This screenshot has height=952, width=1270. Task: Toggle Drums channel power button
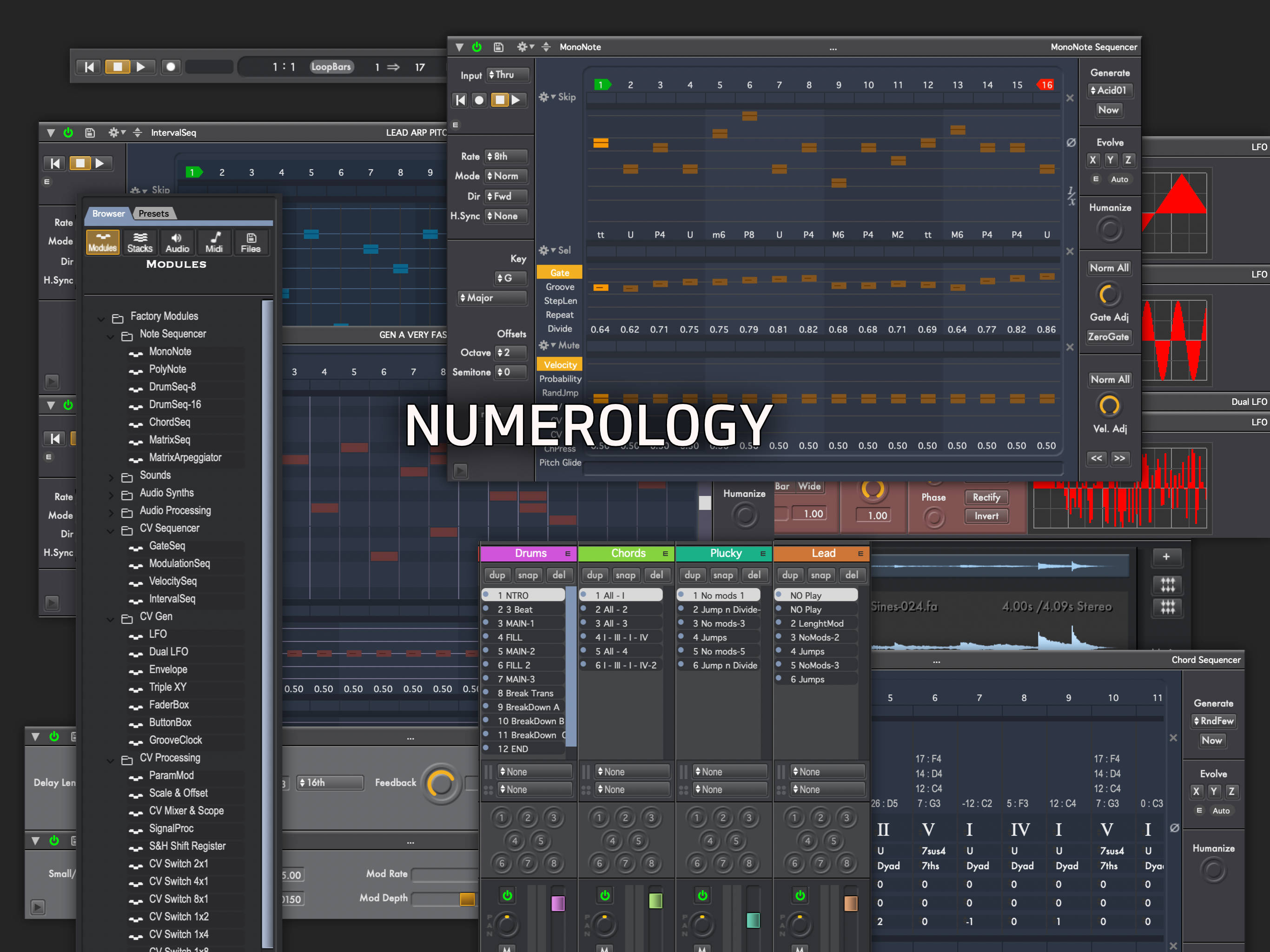(x=507, y=895)
